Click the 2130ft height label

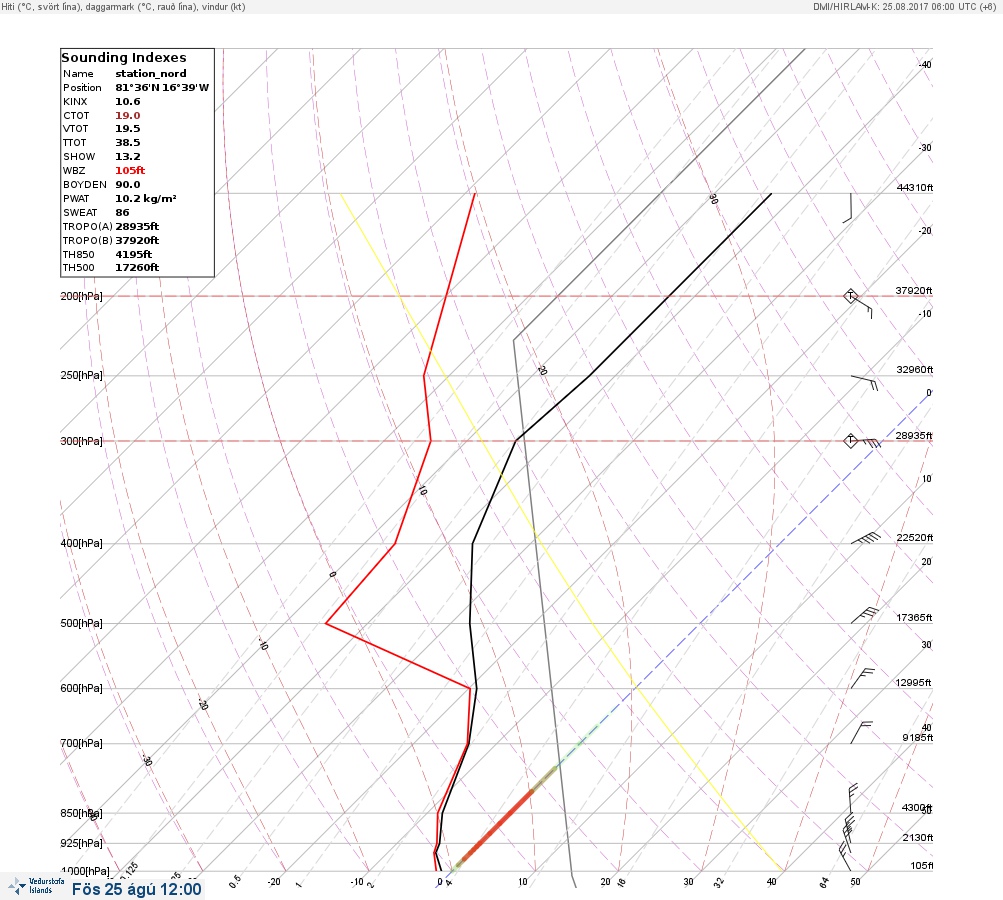coord(917,837)
